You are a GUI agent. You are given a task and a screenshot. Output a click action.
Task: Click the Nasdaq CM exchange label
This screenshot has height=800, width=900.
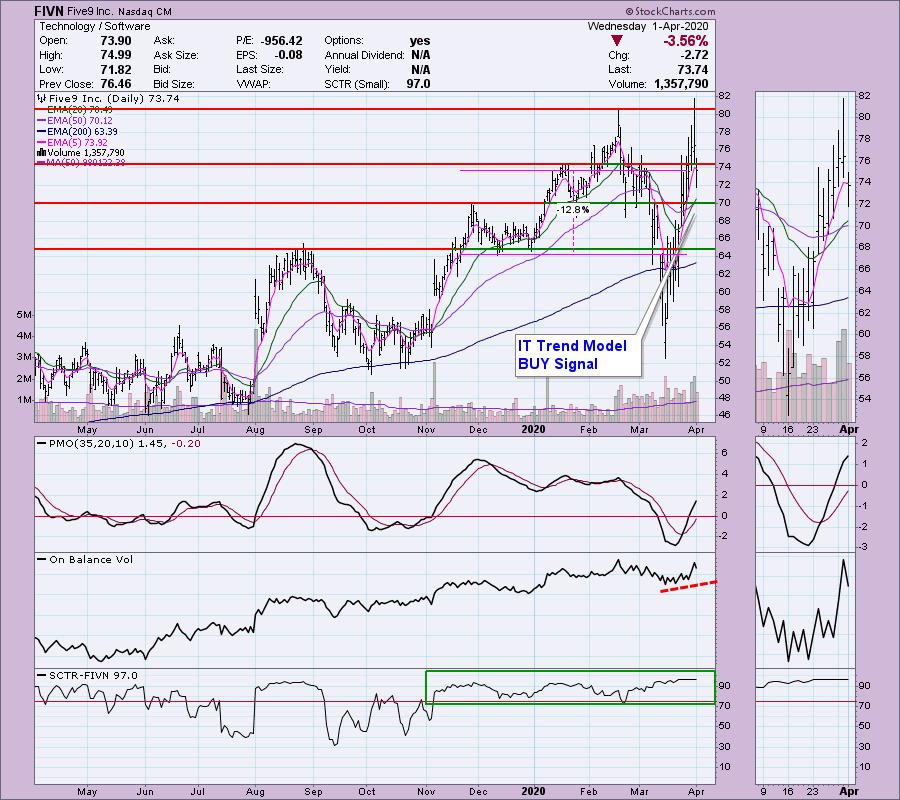pos(146,11)
